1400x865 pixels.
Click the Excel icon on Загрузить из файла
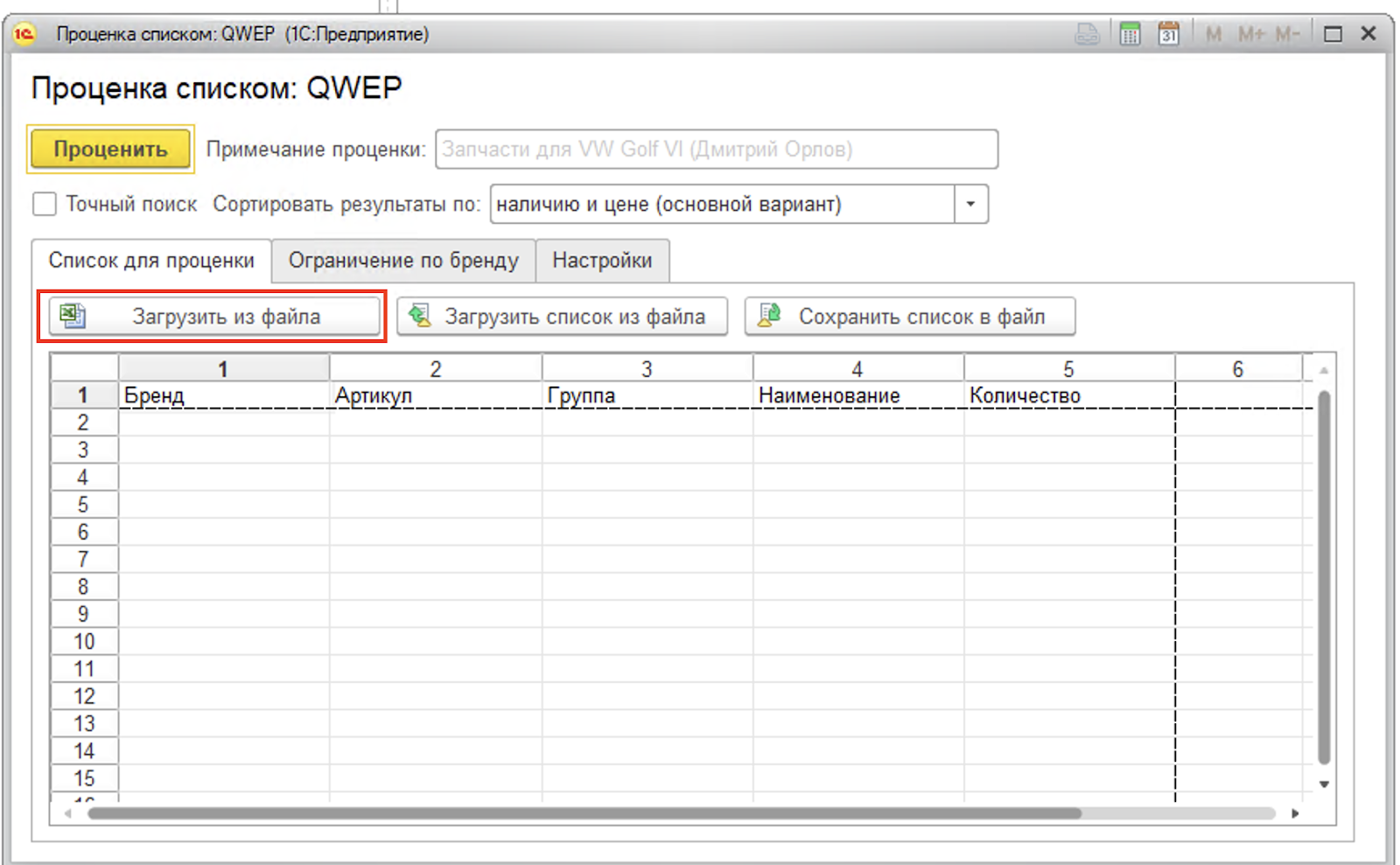tap(73, 316)
